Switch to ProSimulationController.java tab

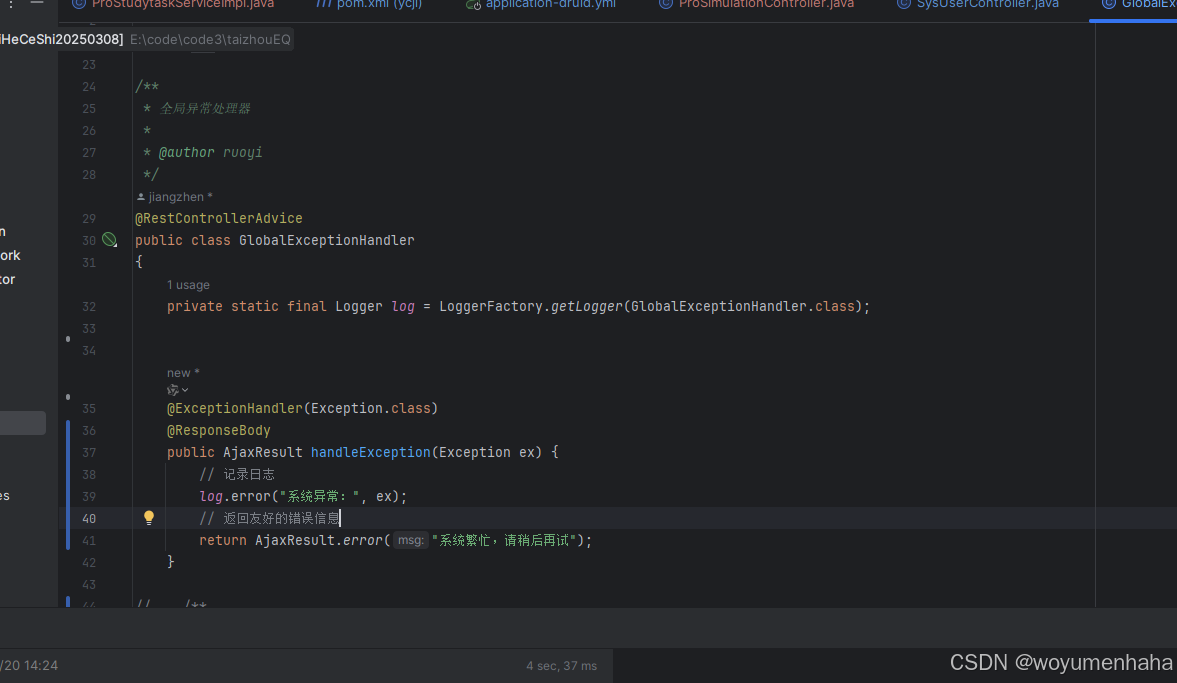coord(766,5)
